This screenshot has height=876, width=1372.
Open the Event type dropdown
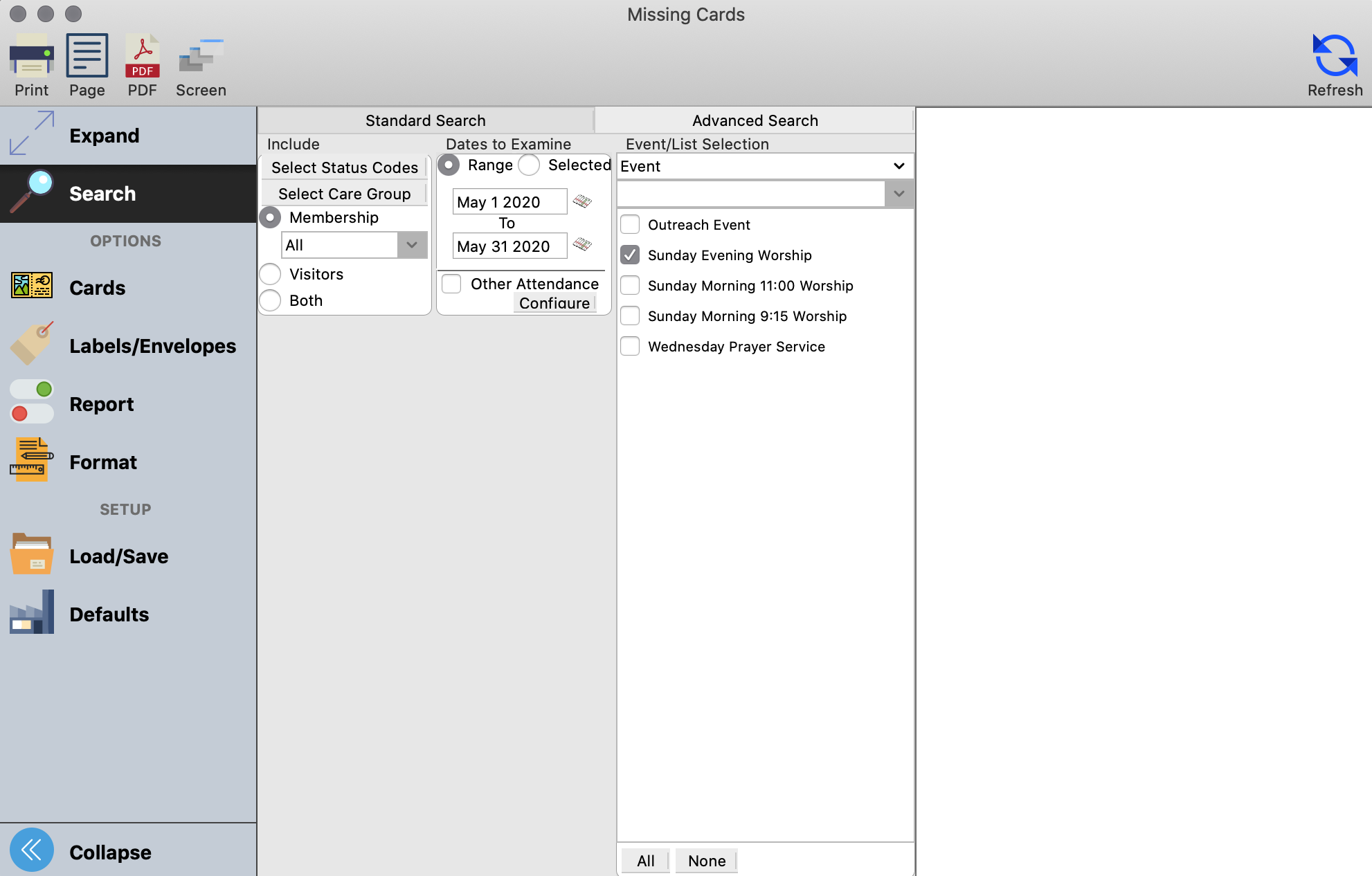[x=898, y=166]
